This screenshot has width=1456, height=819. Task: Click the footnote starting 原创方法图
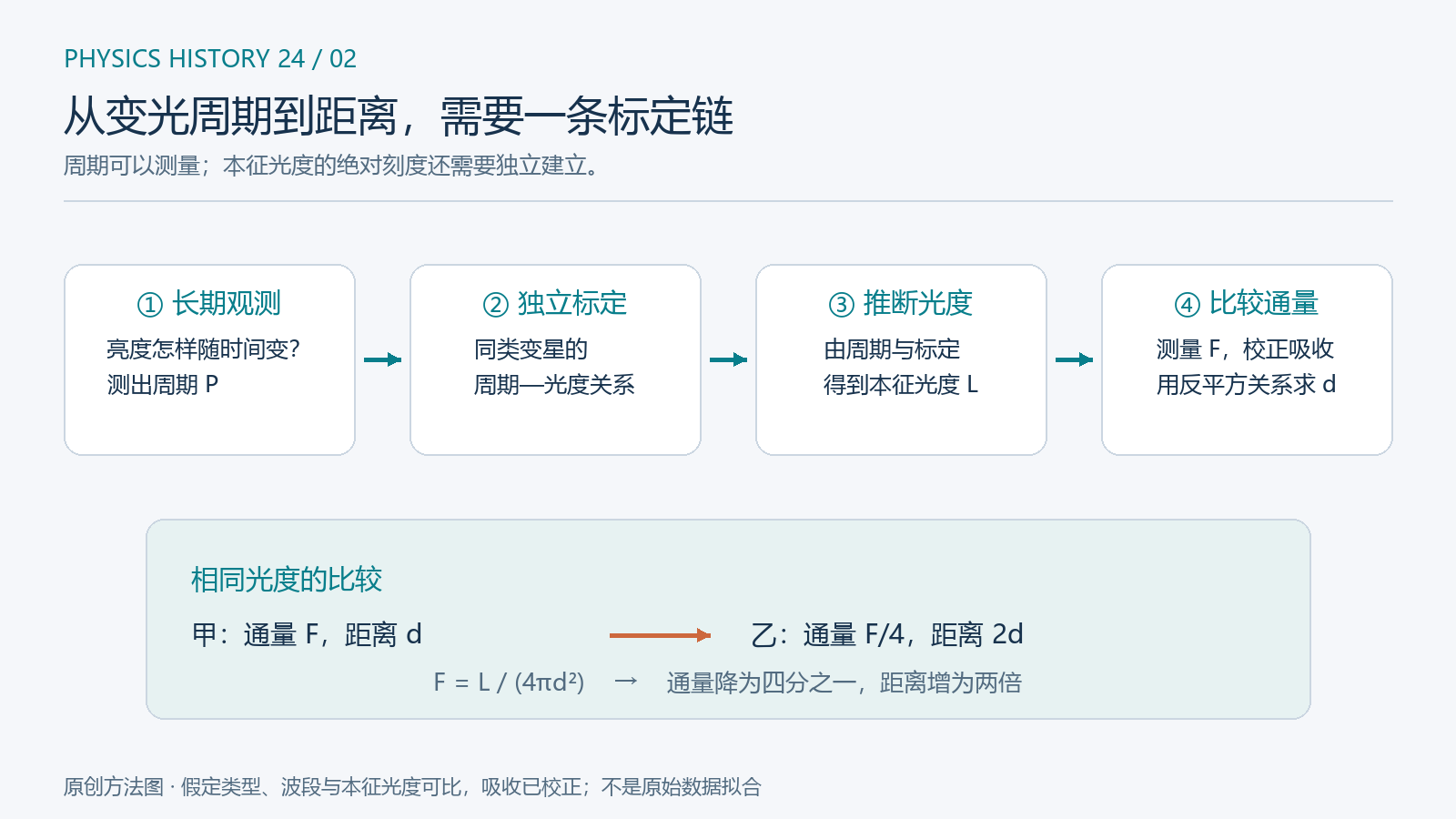pyautogui.click(x=412, y=787)
